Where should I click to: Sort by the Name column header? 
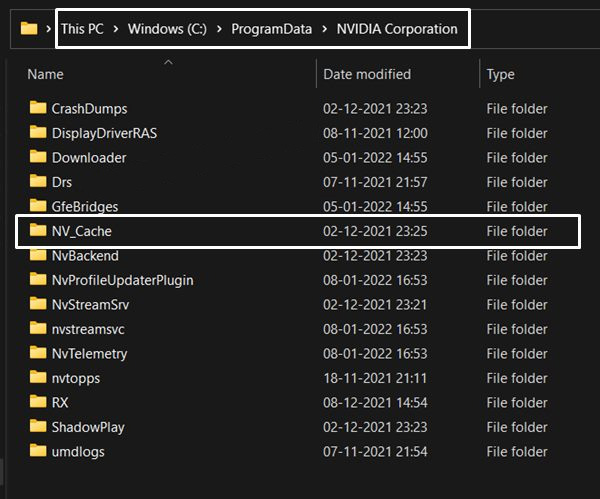click(45, 74)
